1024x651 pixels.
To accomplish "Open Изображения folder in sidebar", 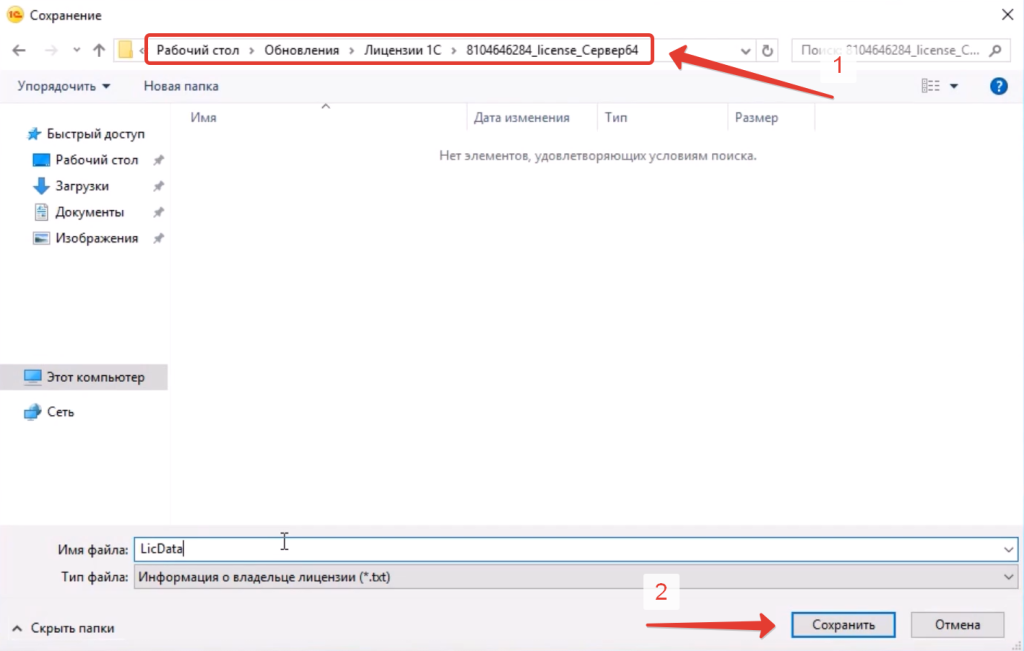I will (x=96, y=238).
